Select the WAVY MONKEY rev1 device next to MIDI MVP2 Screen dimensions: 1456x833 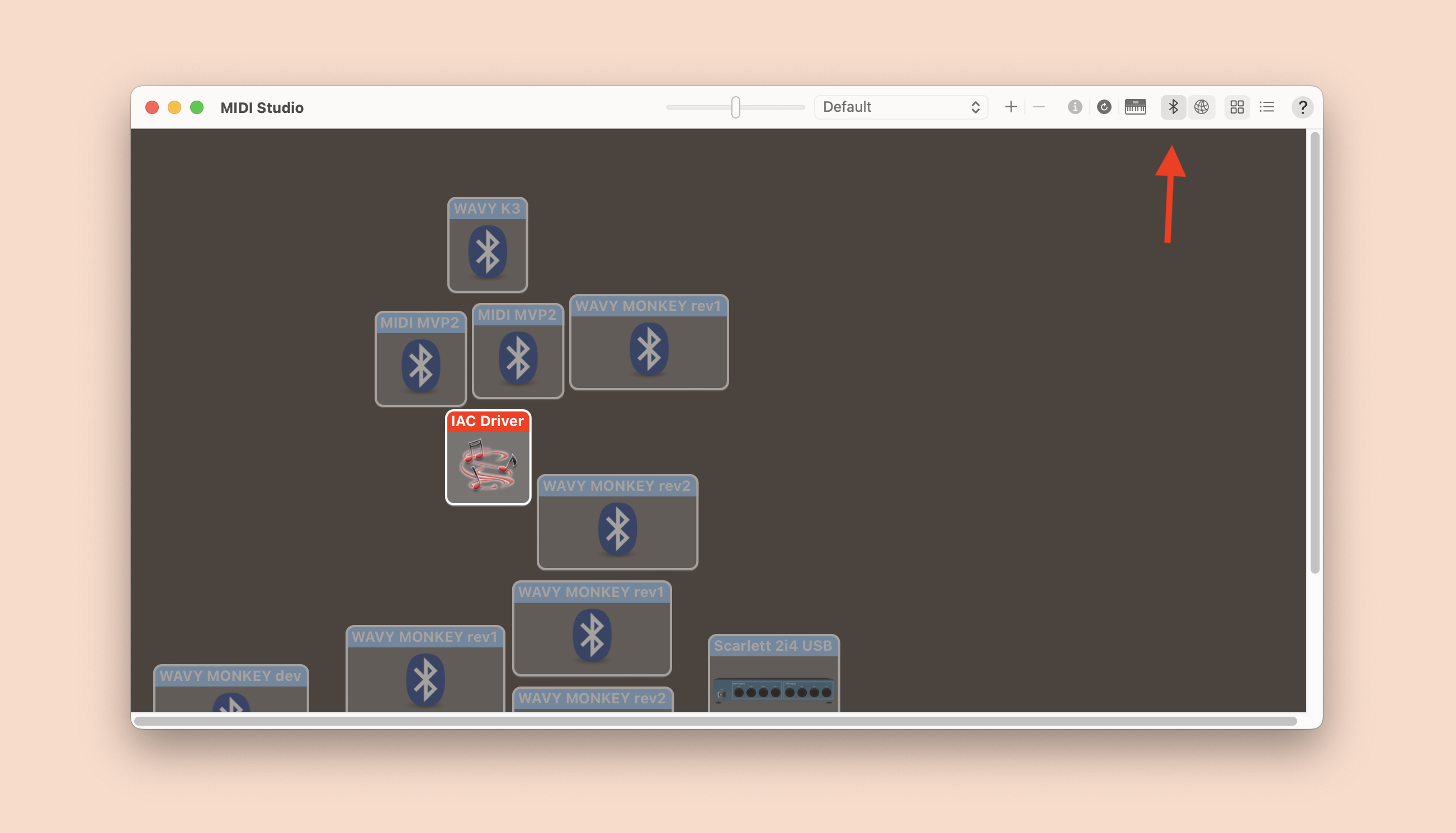point(649,342)
